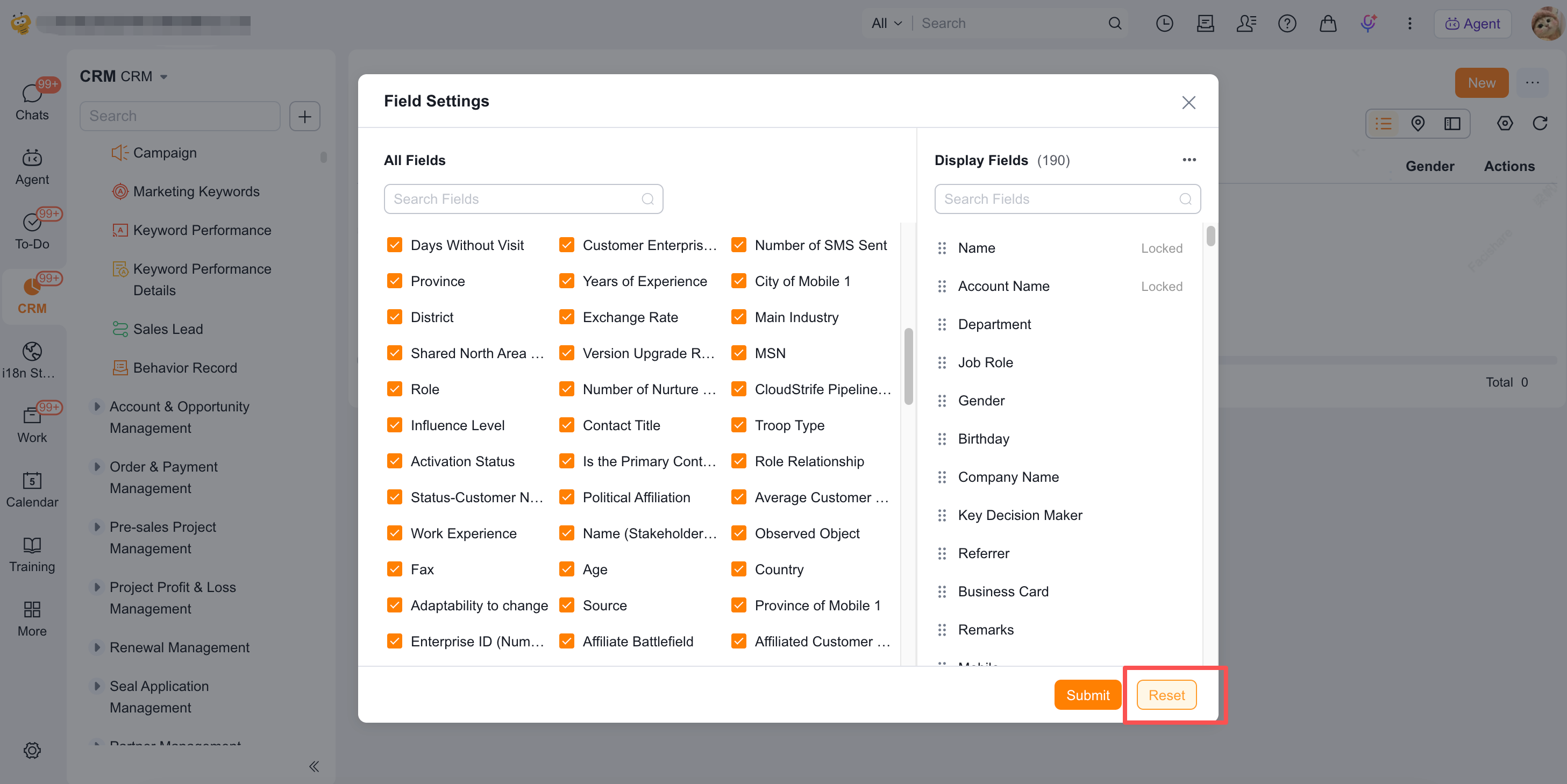Uncheck the Political Affiliation checkbox
This screenshot has height=784, width=1567.
pos(566,497)
